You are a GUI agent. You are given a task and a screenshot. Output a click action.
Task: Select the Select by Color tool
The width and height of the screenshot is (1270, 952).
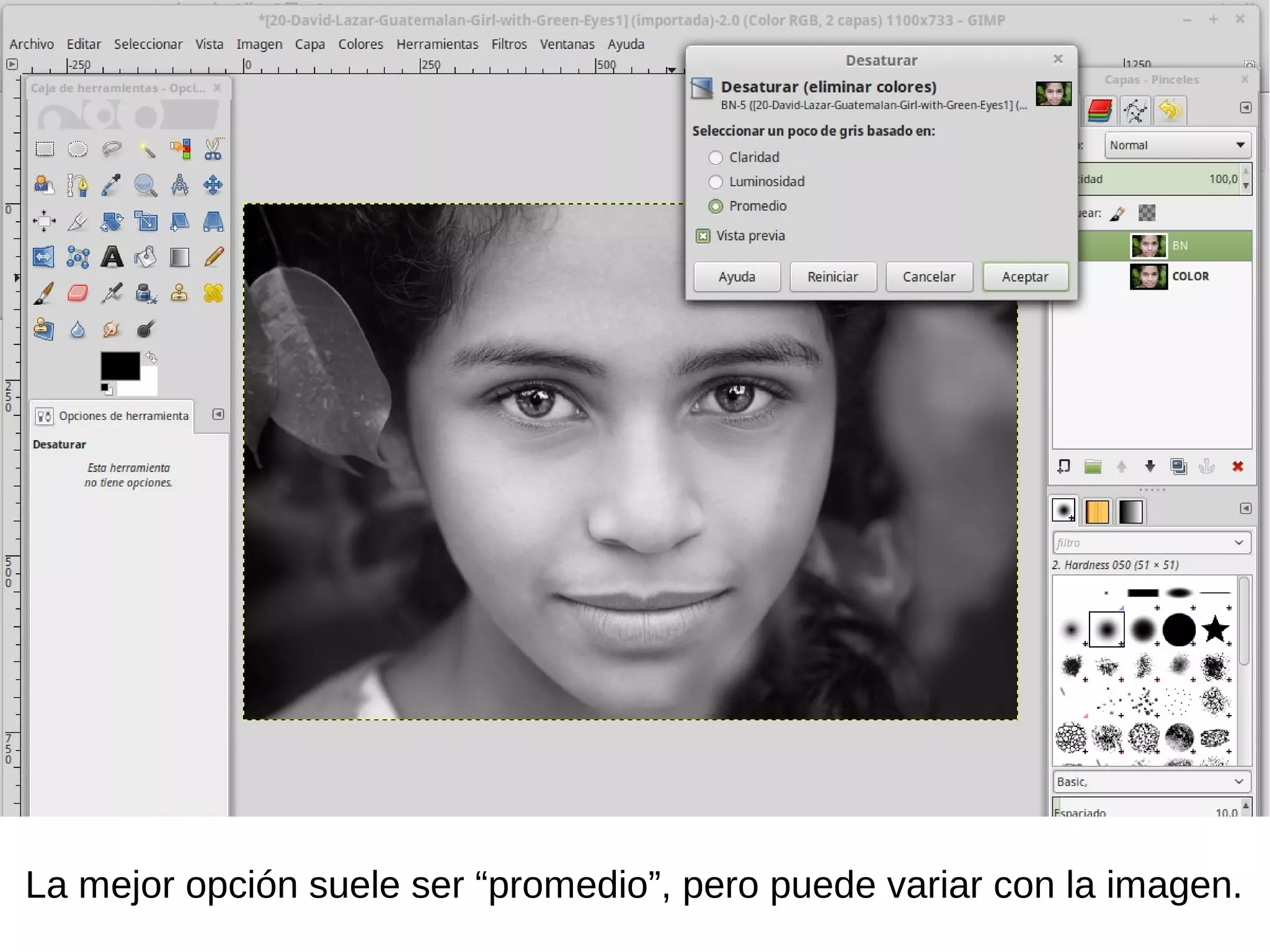pos(180,149)
